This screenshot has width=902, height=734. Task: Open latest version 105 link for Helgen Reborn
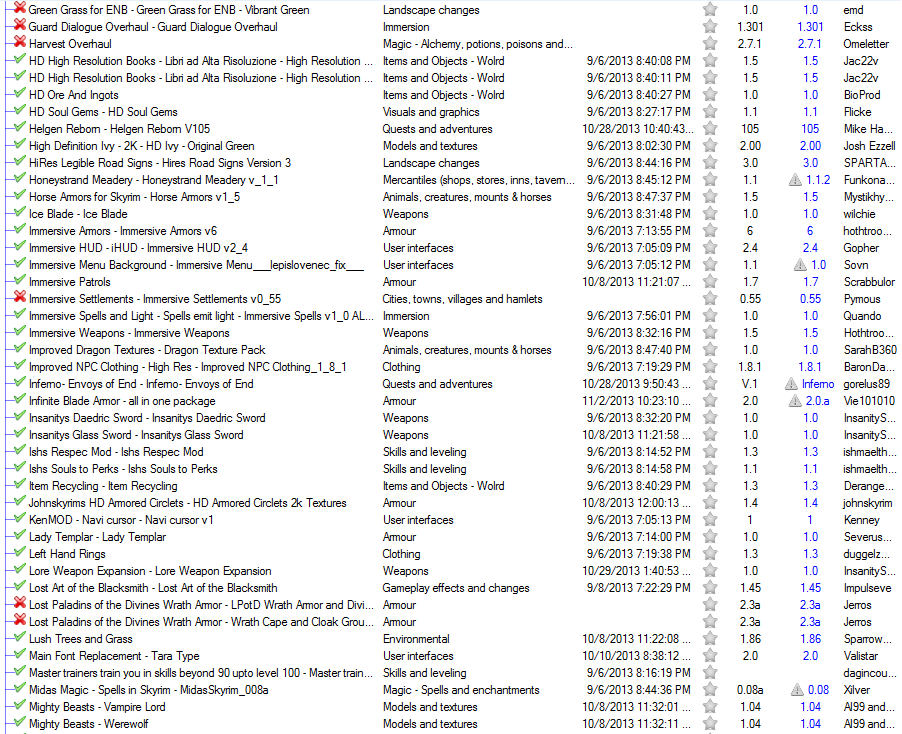click(x=810, y=129)
